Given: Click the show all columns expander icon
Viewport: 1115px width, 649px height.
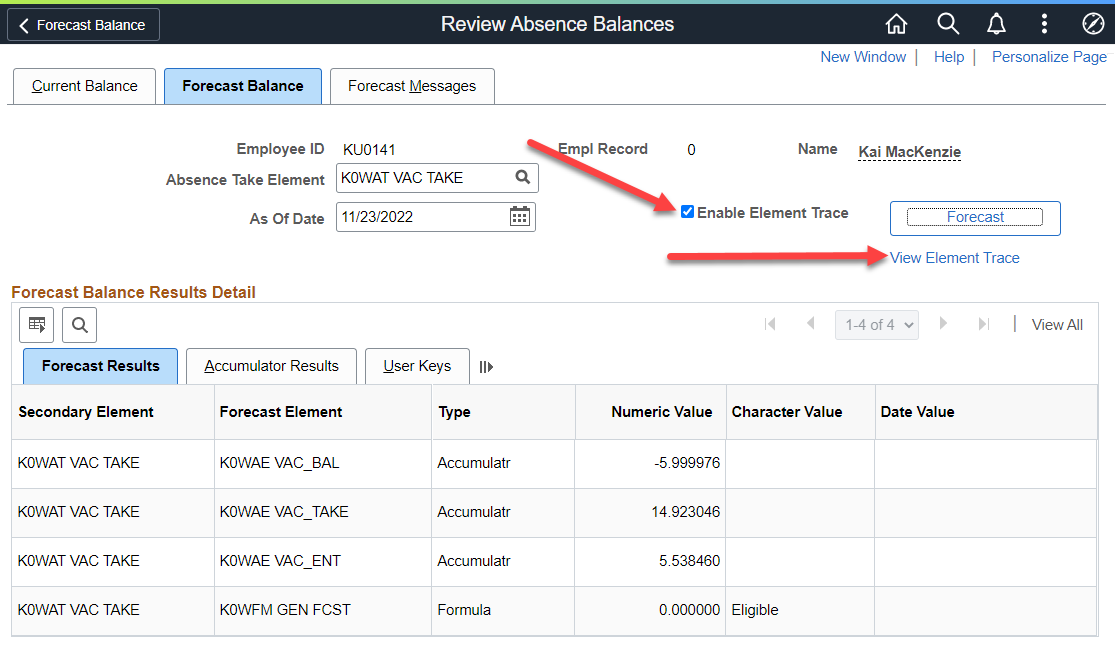Looking at the screenshot, I should (x=486, y=367).
